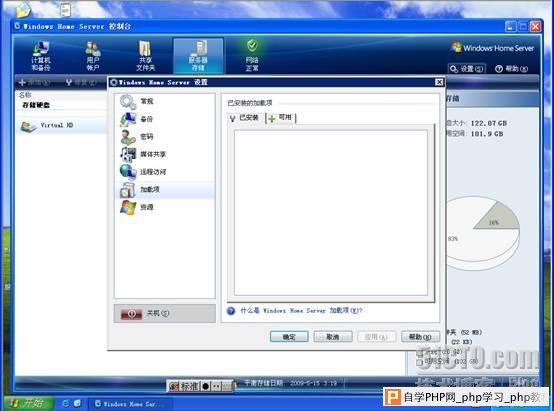Toggle the IME full/half-width circle icon
The height and width of the screenshot is (411, 554).
[206, 386]
